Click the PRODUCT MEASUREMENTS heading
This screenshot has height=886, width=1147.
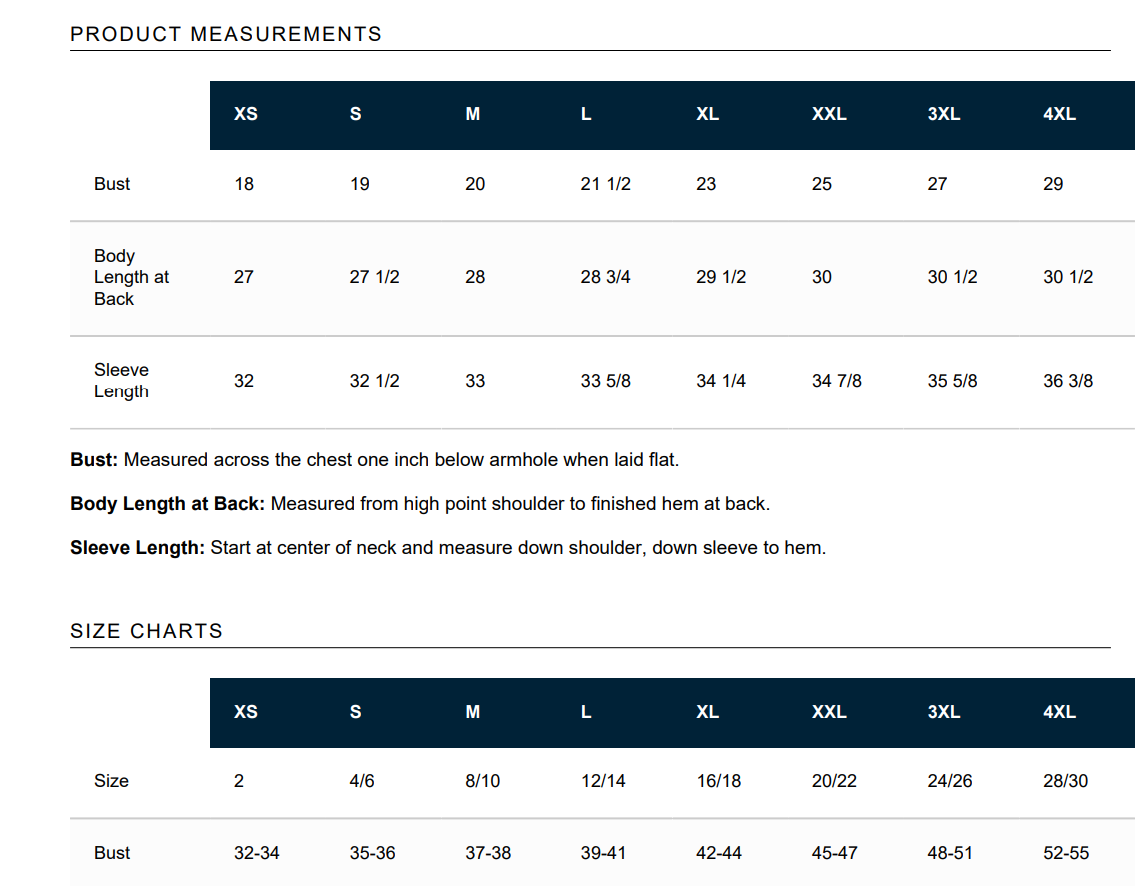[226, 34]
